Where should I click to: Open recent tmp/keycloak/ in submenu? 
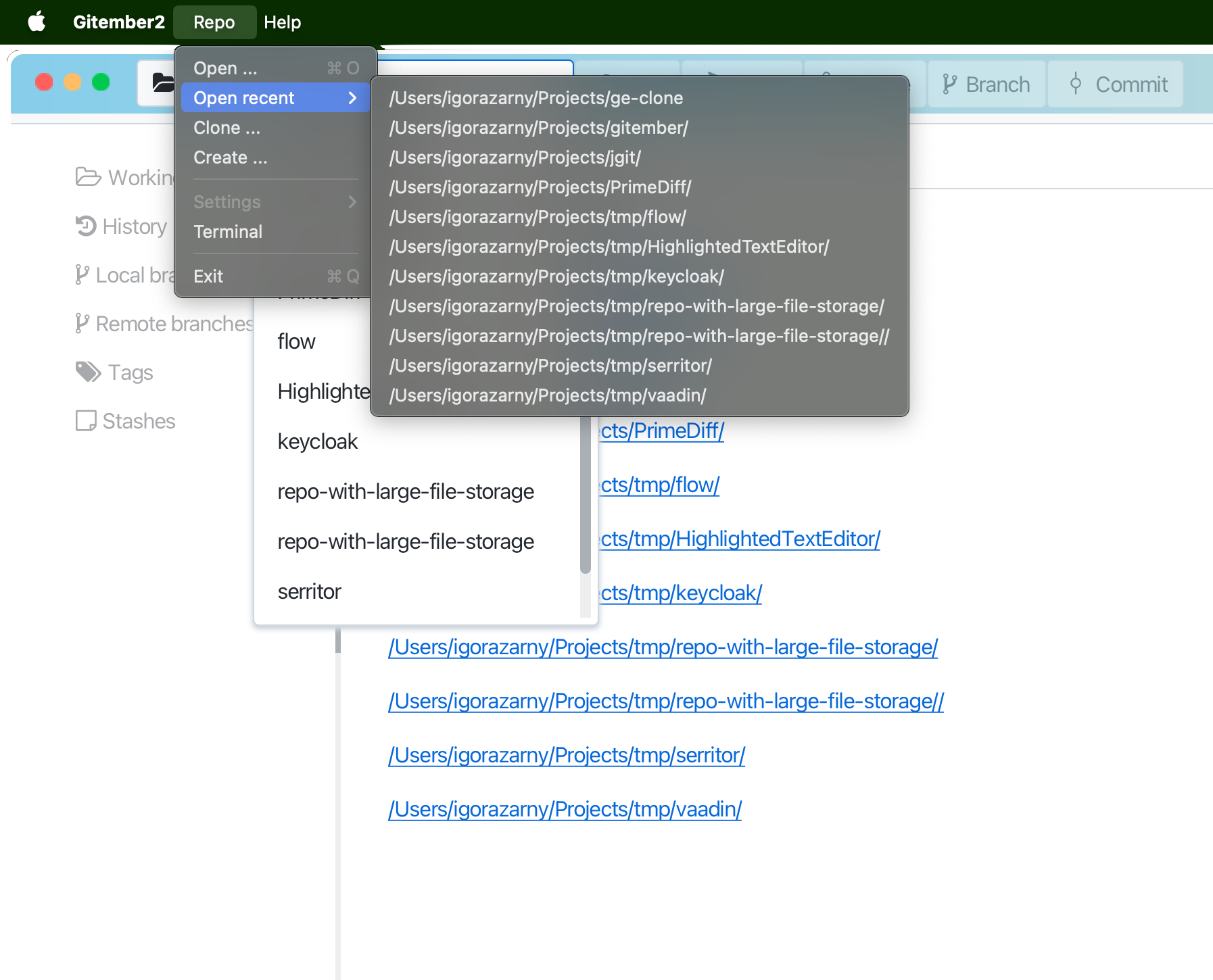pyautogui.click(x=640, y=276)
